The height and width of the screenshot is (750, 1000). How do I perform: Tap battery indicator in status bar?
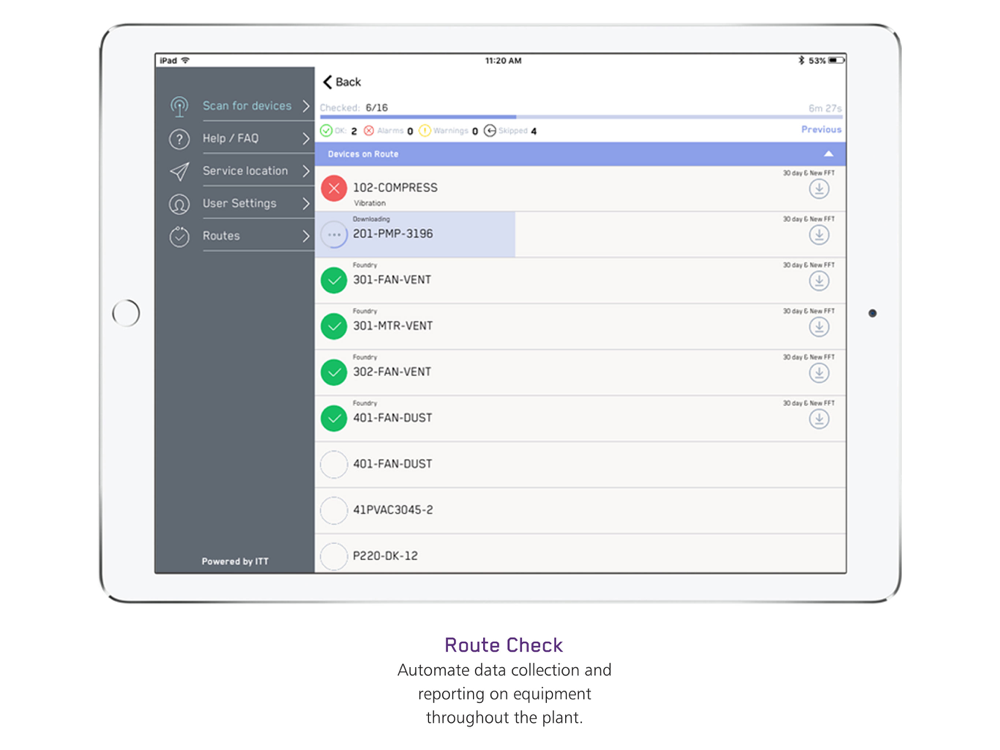[x=836, y=61]
